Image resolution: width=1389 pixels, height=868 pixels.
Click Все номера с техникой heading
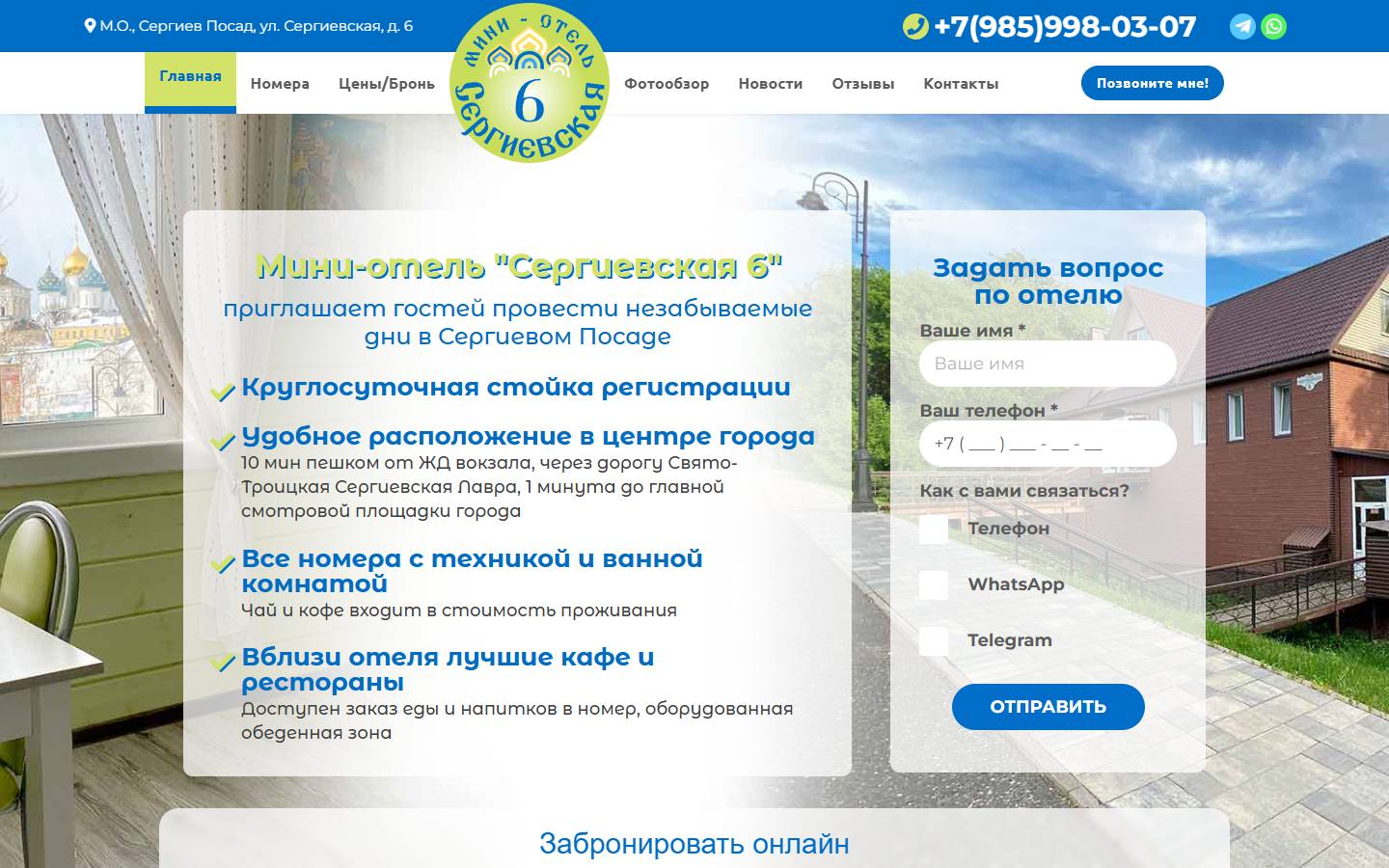[472, 571]
